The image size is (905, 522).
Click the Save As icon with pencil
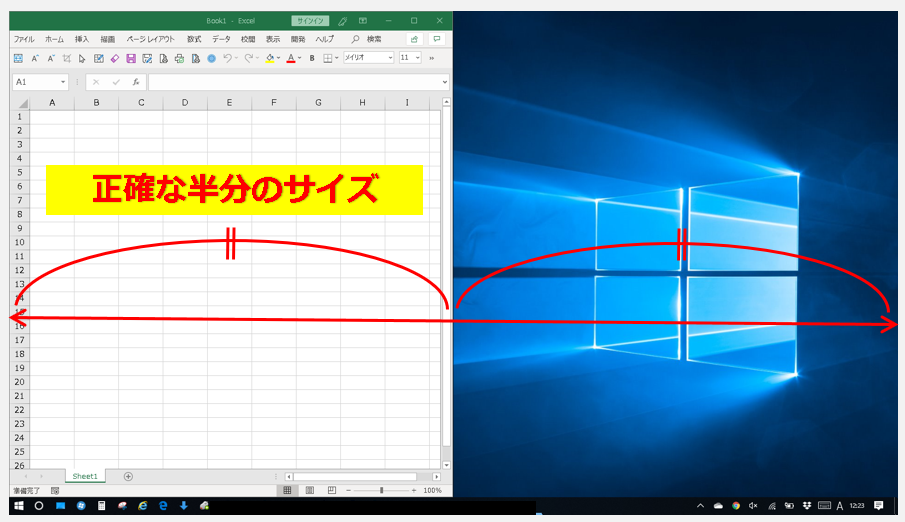147,58
